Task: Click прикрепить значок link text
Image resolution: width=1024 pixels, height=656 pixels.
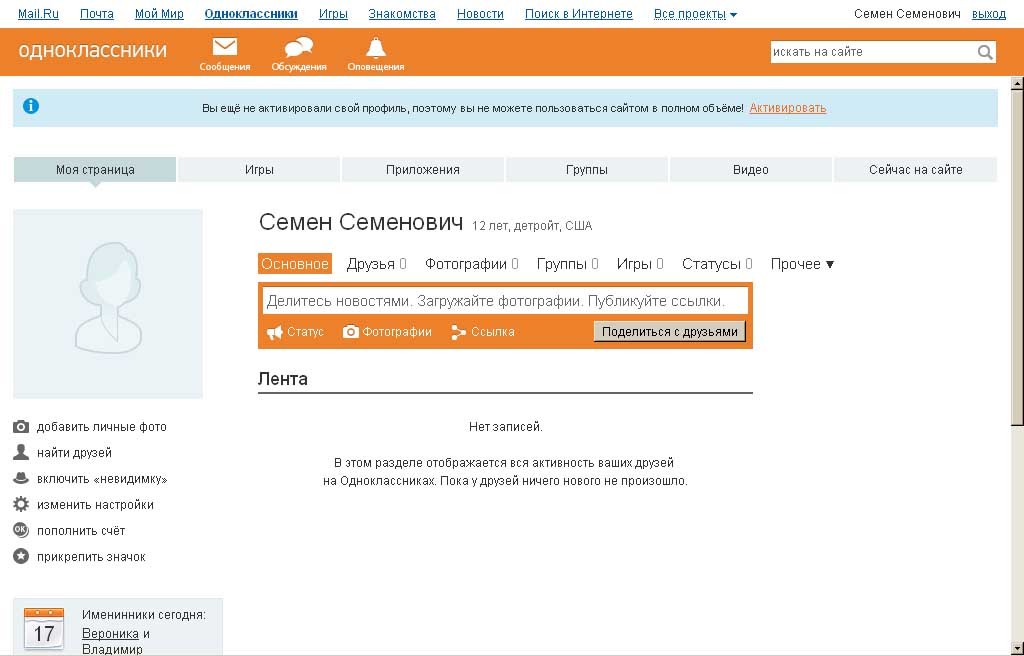Action: pos(91,557)
